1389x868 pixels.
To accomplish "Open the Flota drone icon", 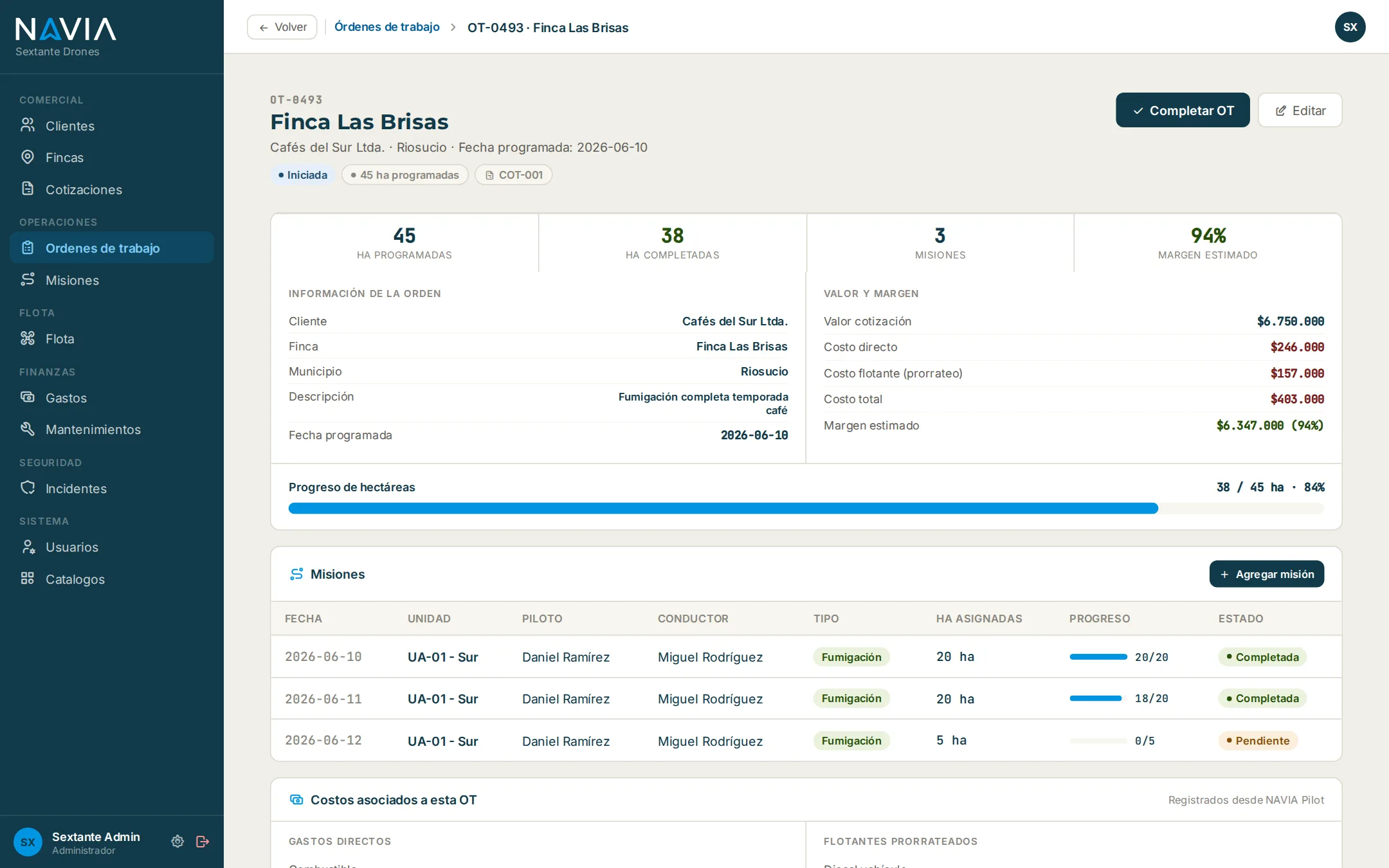I will pyautogui.click(x=28, y=338).
